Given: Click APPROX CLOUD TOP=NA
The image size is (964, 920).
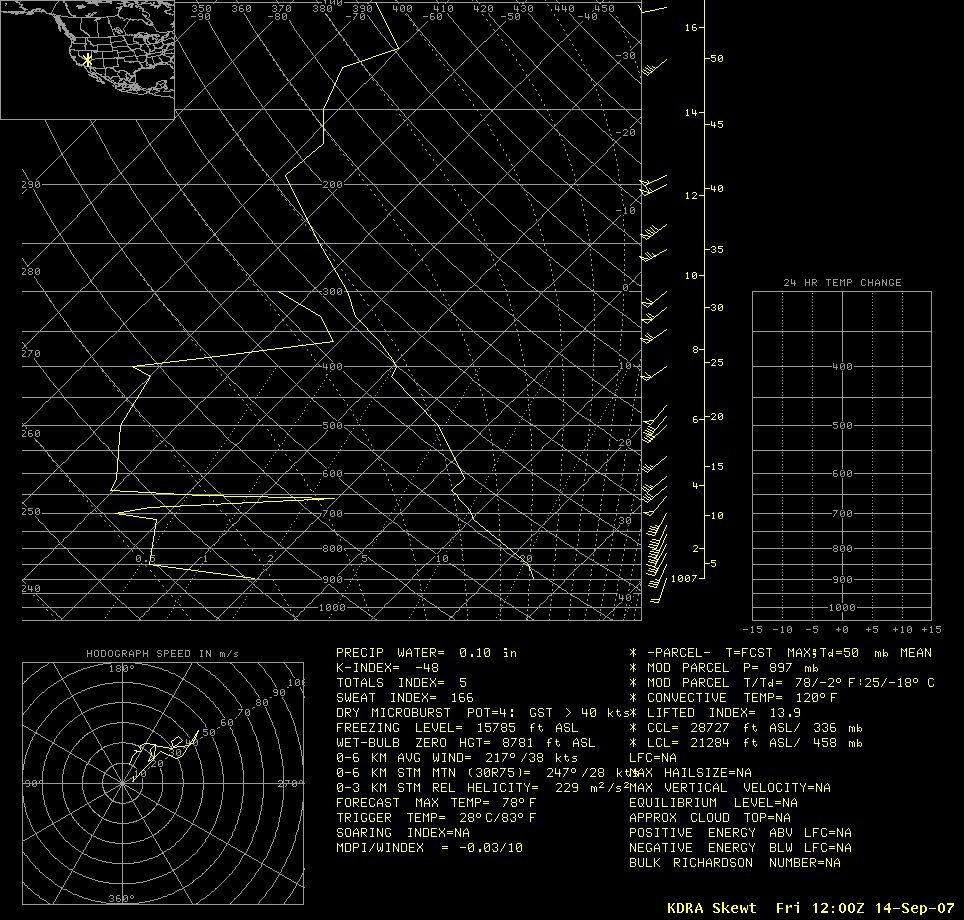Looking at the screenshot, I should pos(709,818).
